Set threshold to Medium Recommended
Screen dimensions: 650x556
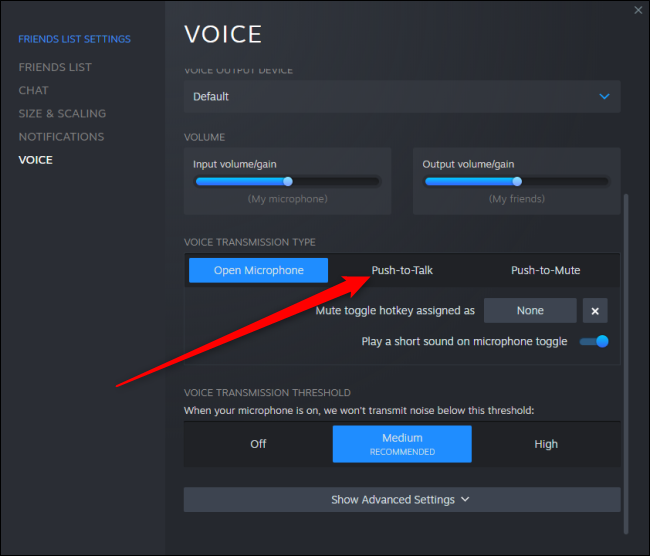pos(402,444)
